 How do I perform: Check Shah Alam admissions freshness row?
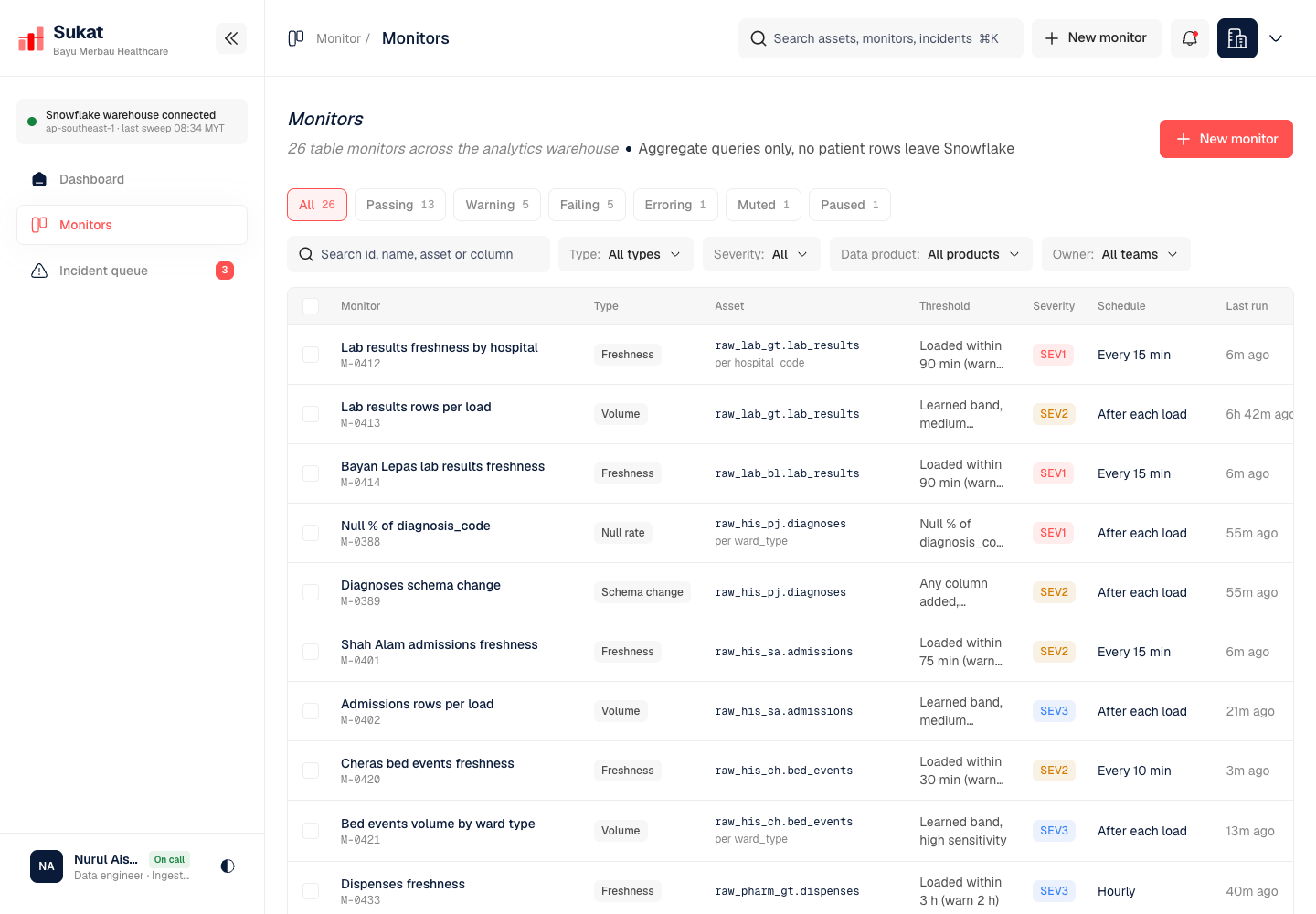pos(311,652)
